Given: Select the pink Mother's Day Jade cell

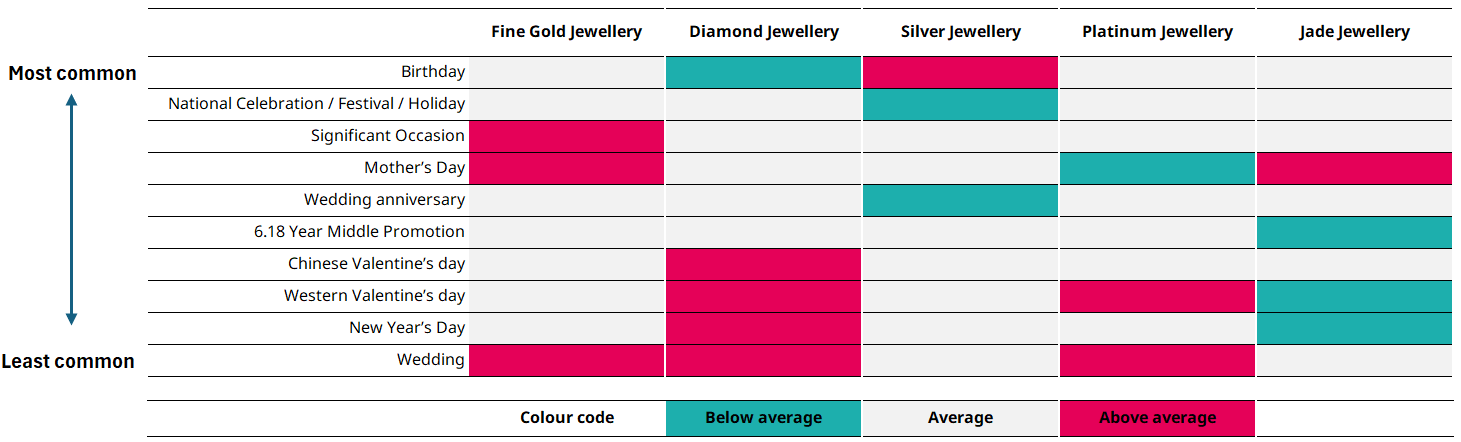Looking at the screenshot, I should (1354, 168).
